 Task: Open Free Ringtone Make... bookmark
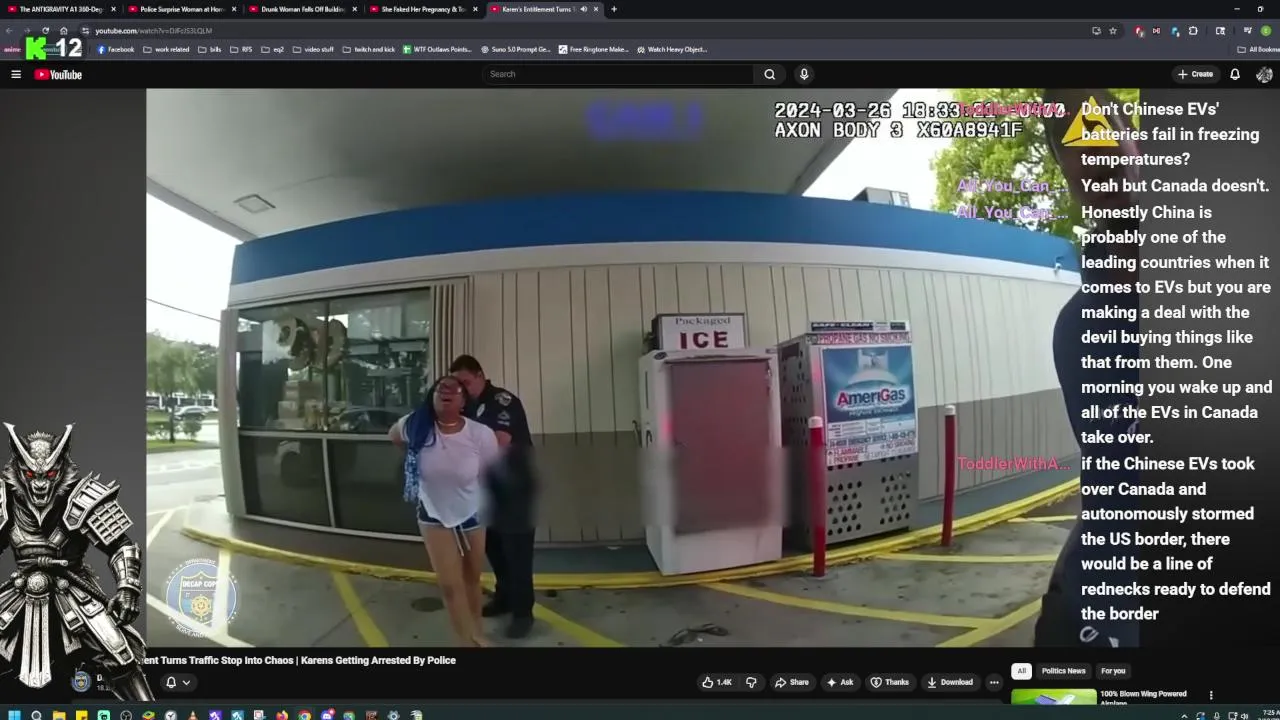[x=594, y=49]
